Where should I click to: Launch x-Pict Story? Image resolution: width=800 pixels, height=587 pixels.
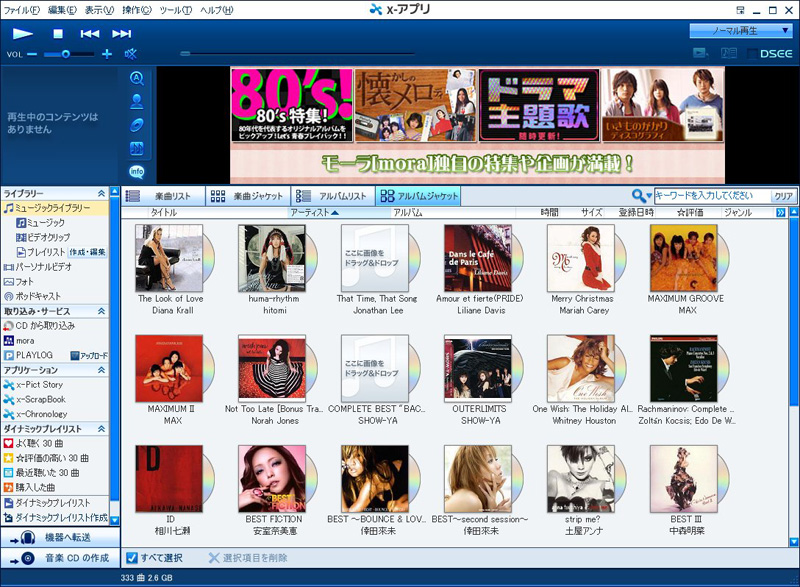(x=33, y=385)
